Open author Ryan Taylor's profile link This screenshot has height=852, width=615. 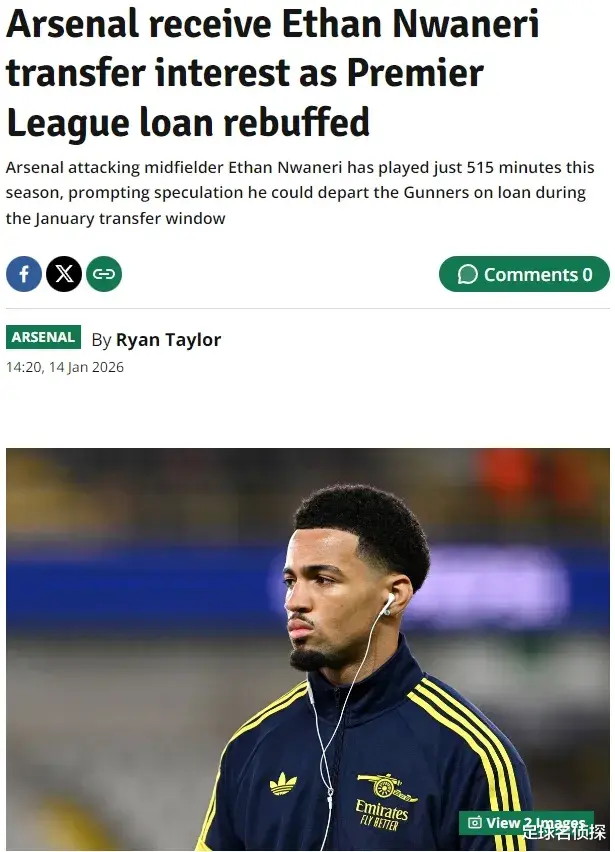pyautogui.click(x=168, y=340)
